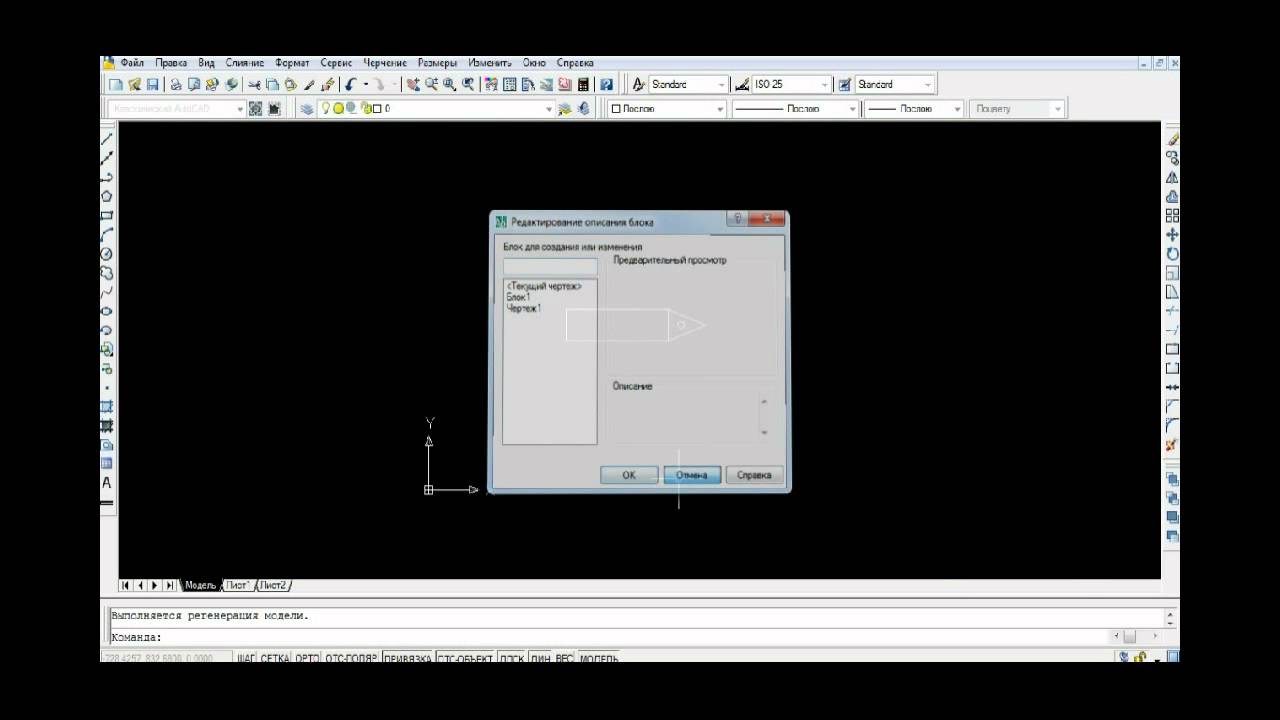Click the Save disk icon
The width and height of the screenshot is (1280, 720).
click(152, 85)
